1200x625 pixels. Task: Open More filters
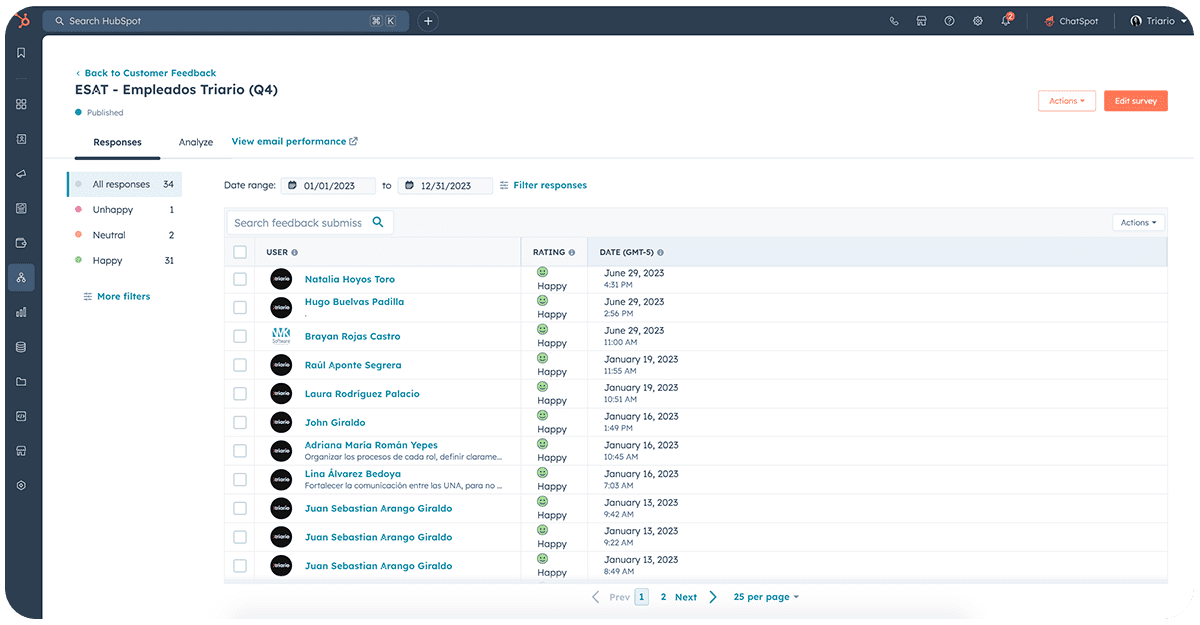coord(116,297)
